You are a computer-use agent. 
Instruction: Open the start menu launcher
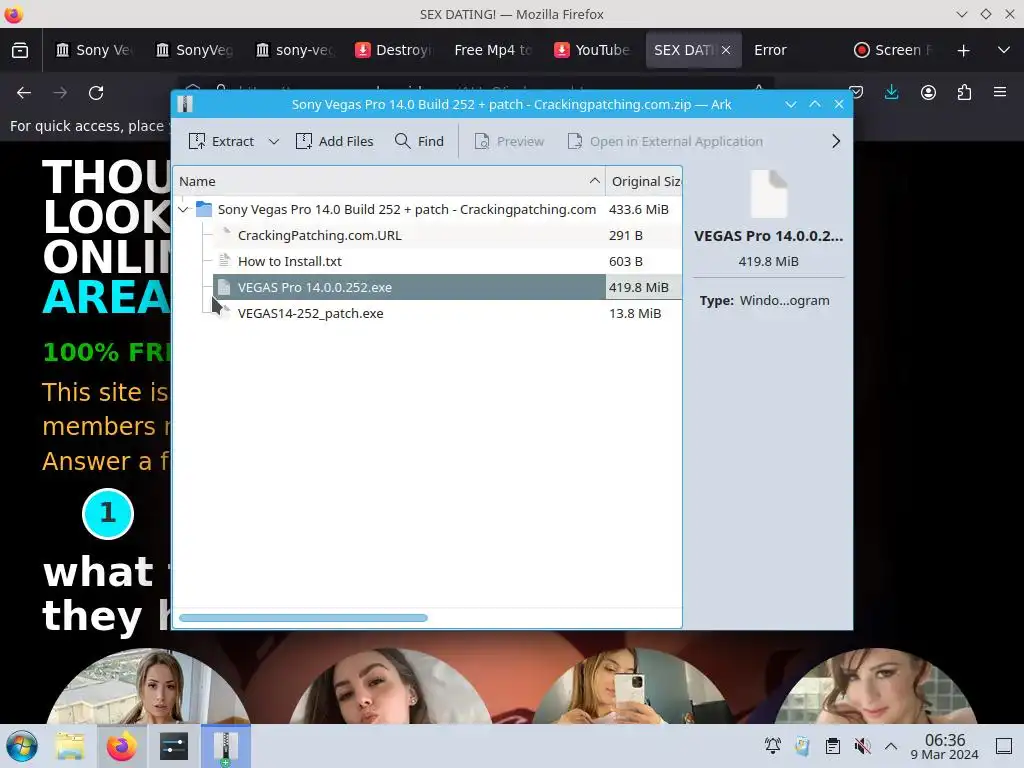[22, 746]
